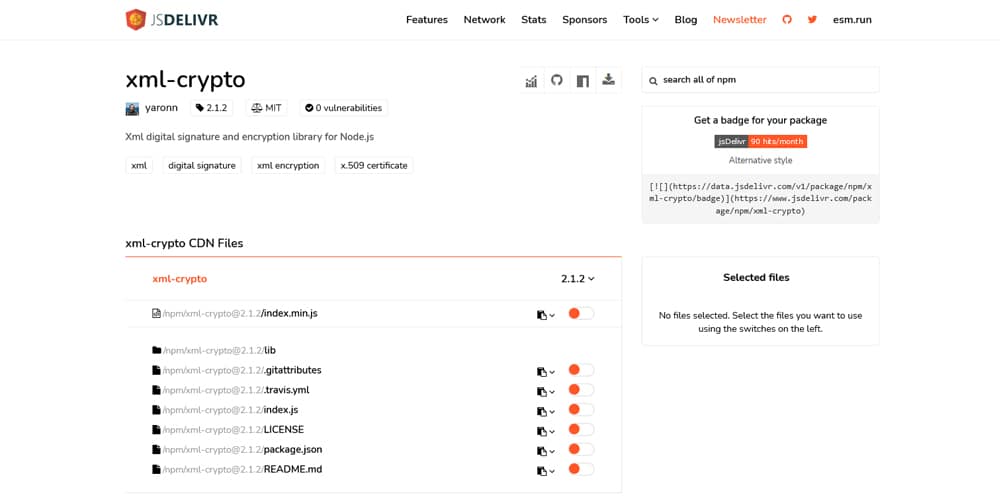Open the index.min.js file link
1000x500 pixels.
pyautogui.click(x=240, y=313)
